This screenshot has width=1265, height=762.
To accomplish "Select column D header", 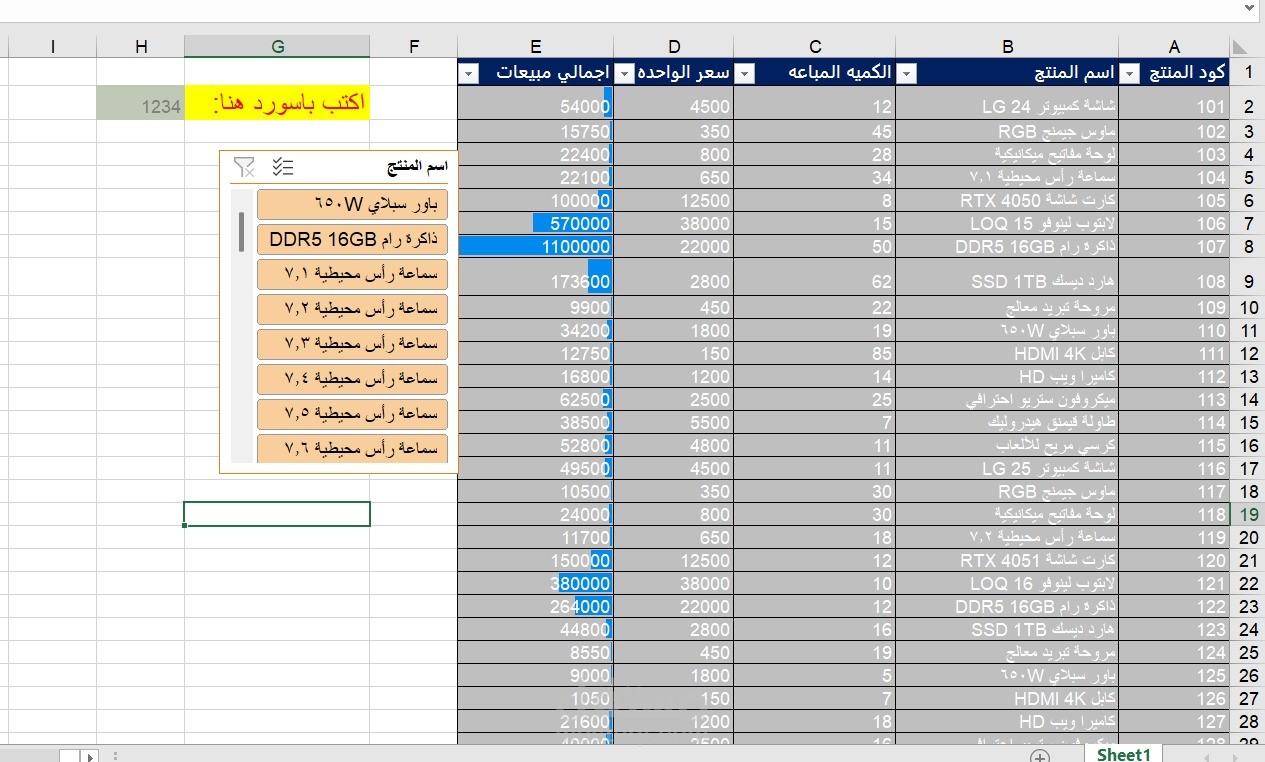I will [x=674, y=46].
